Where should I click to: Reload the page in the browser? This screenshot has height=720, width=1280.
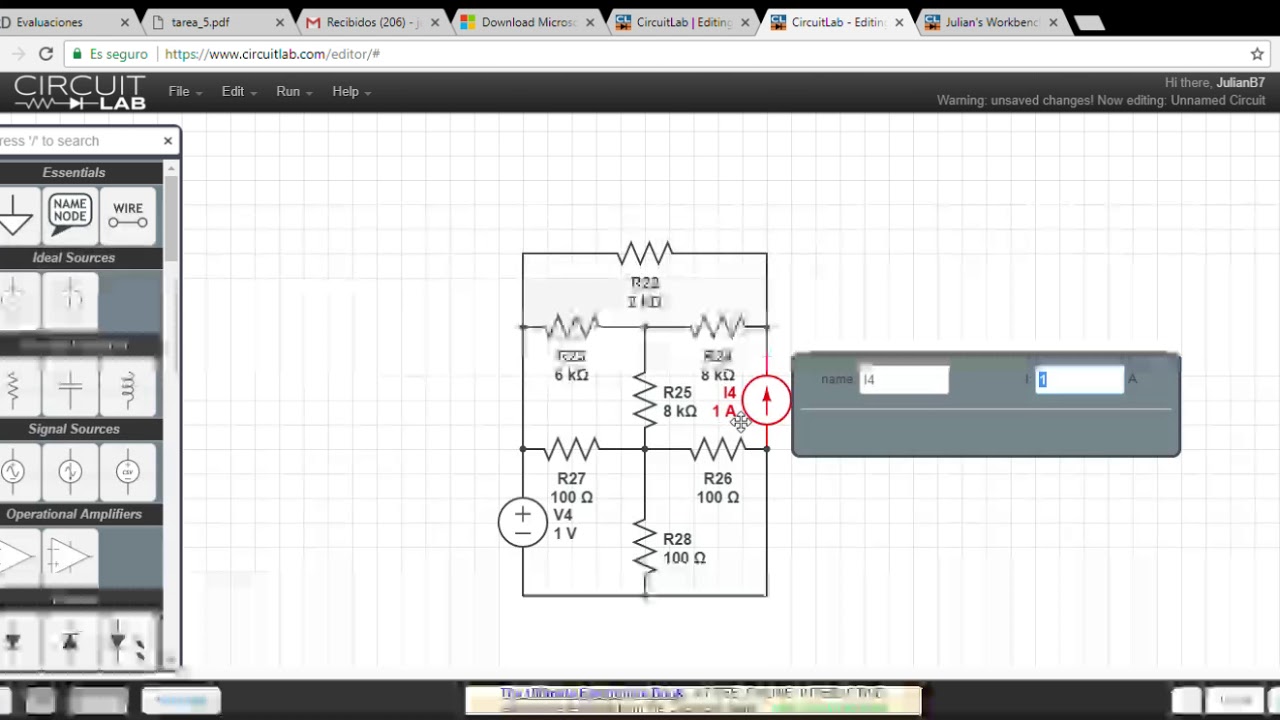(x=46, y=54)
